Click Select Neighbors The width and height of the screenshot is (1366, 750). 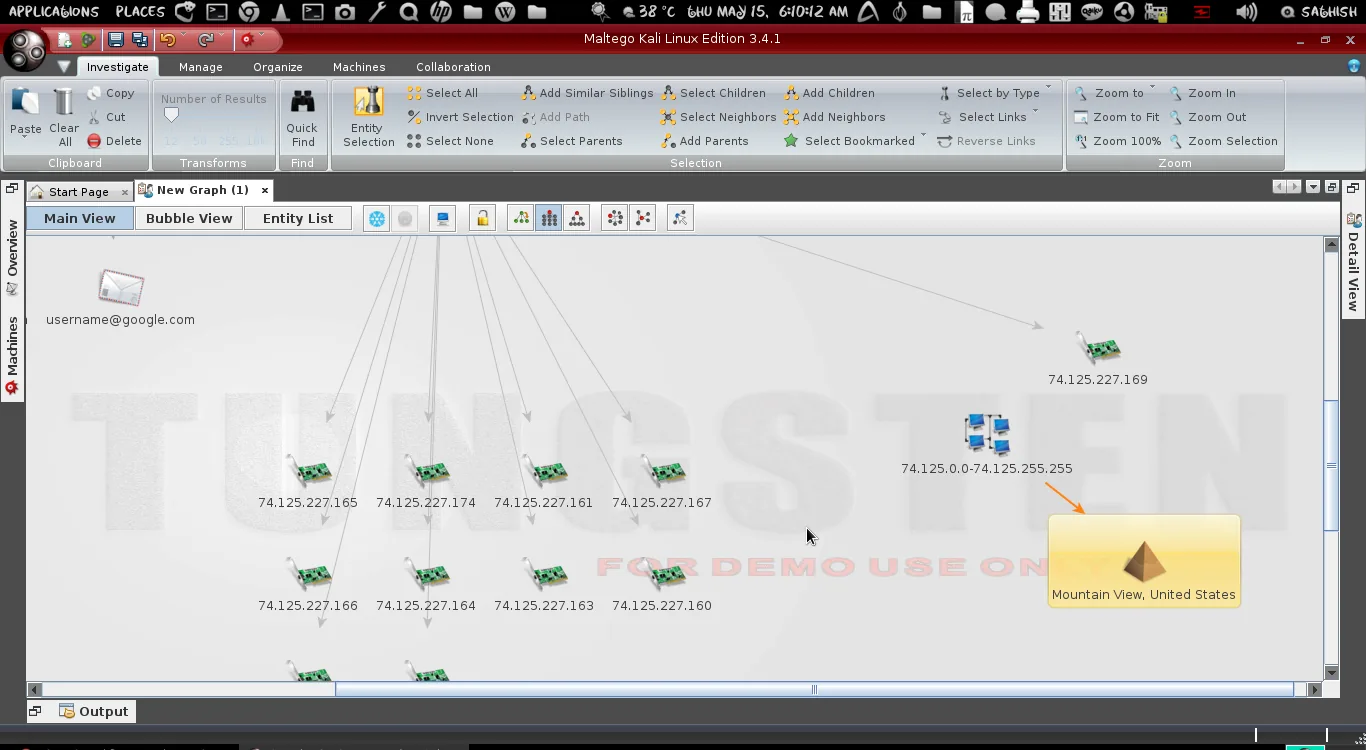tap(718, 117)
